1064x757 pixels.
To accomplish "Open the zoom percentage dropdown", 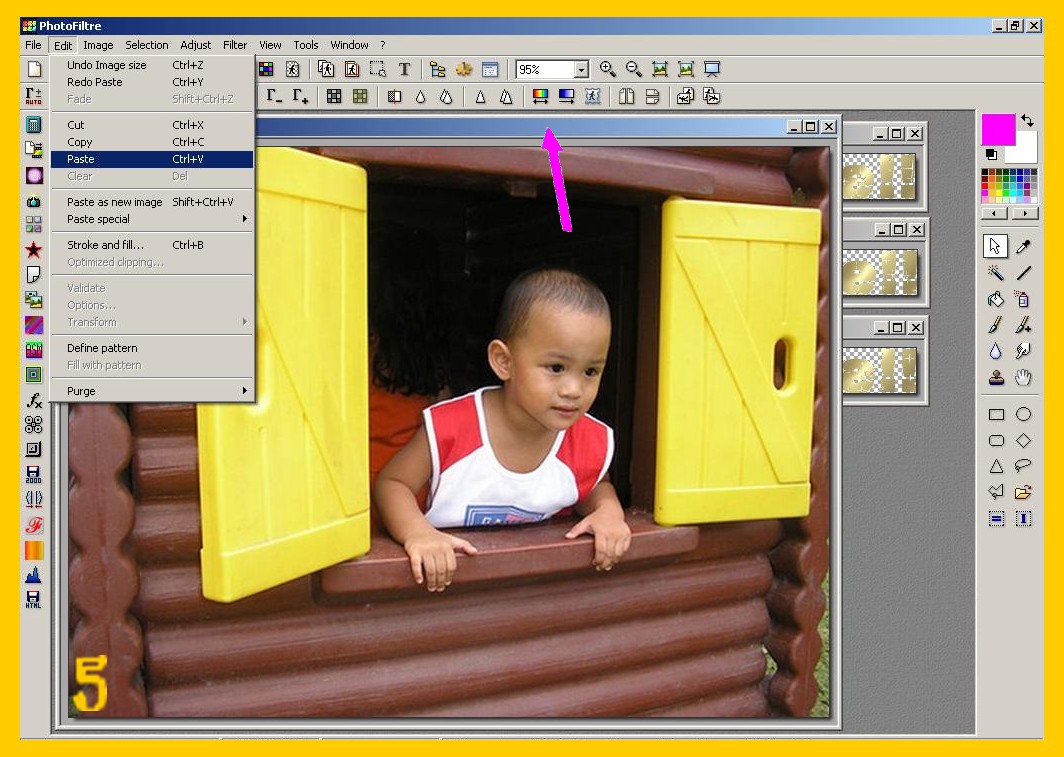I will (581, 70).
